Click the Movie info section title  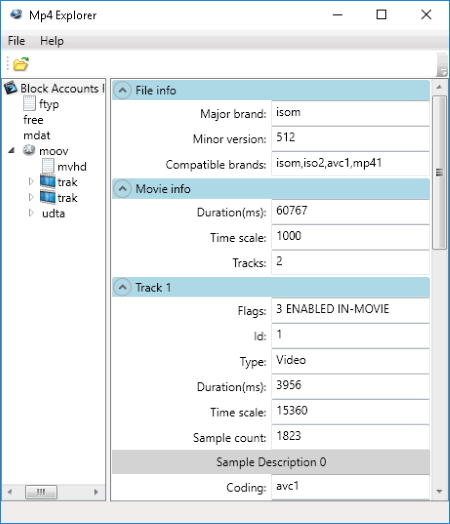[163, 189]
